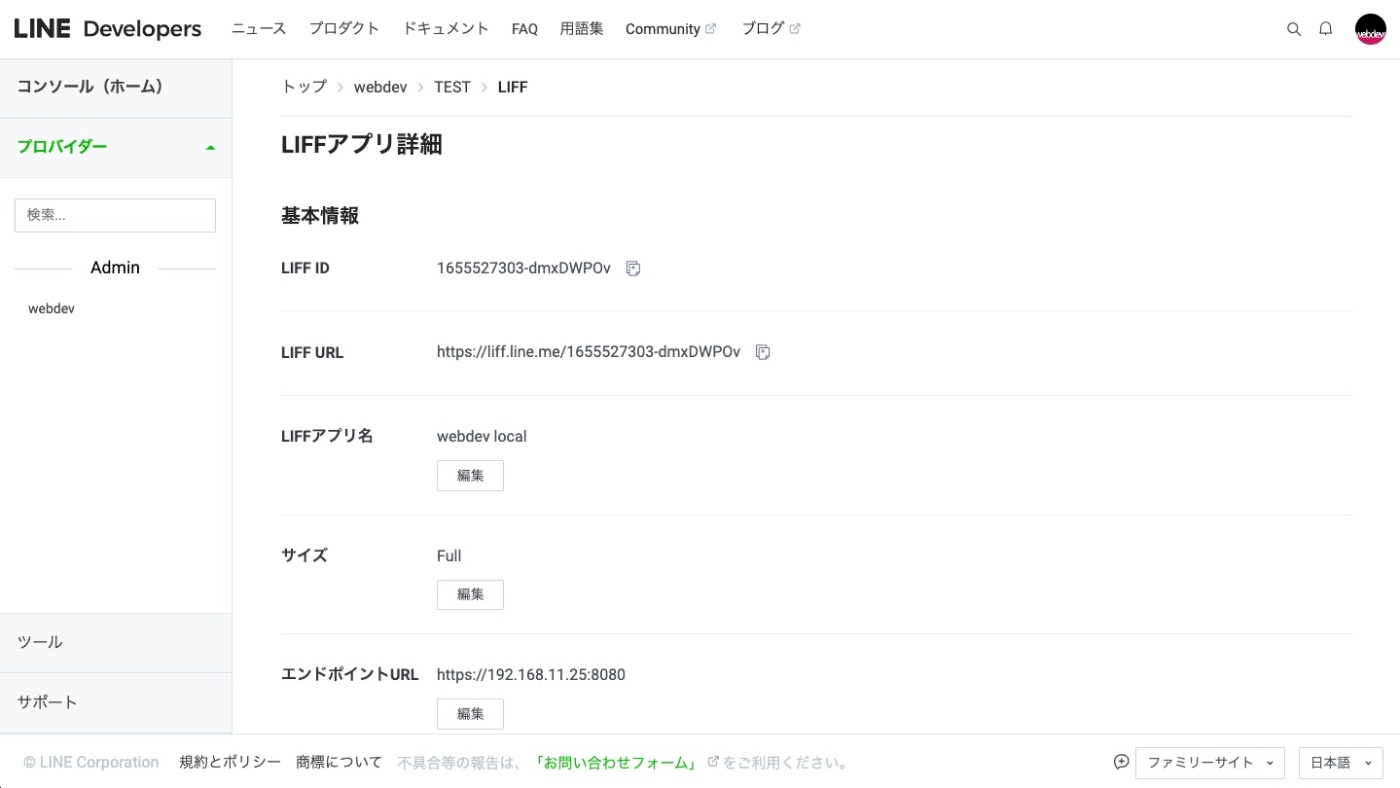Open the お問い合わせフォーム link

coord(617,762)
